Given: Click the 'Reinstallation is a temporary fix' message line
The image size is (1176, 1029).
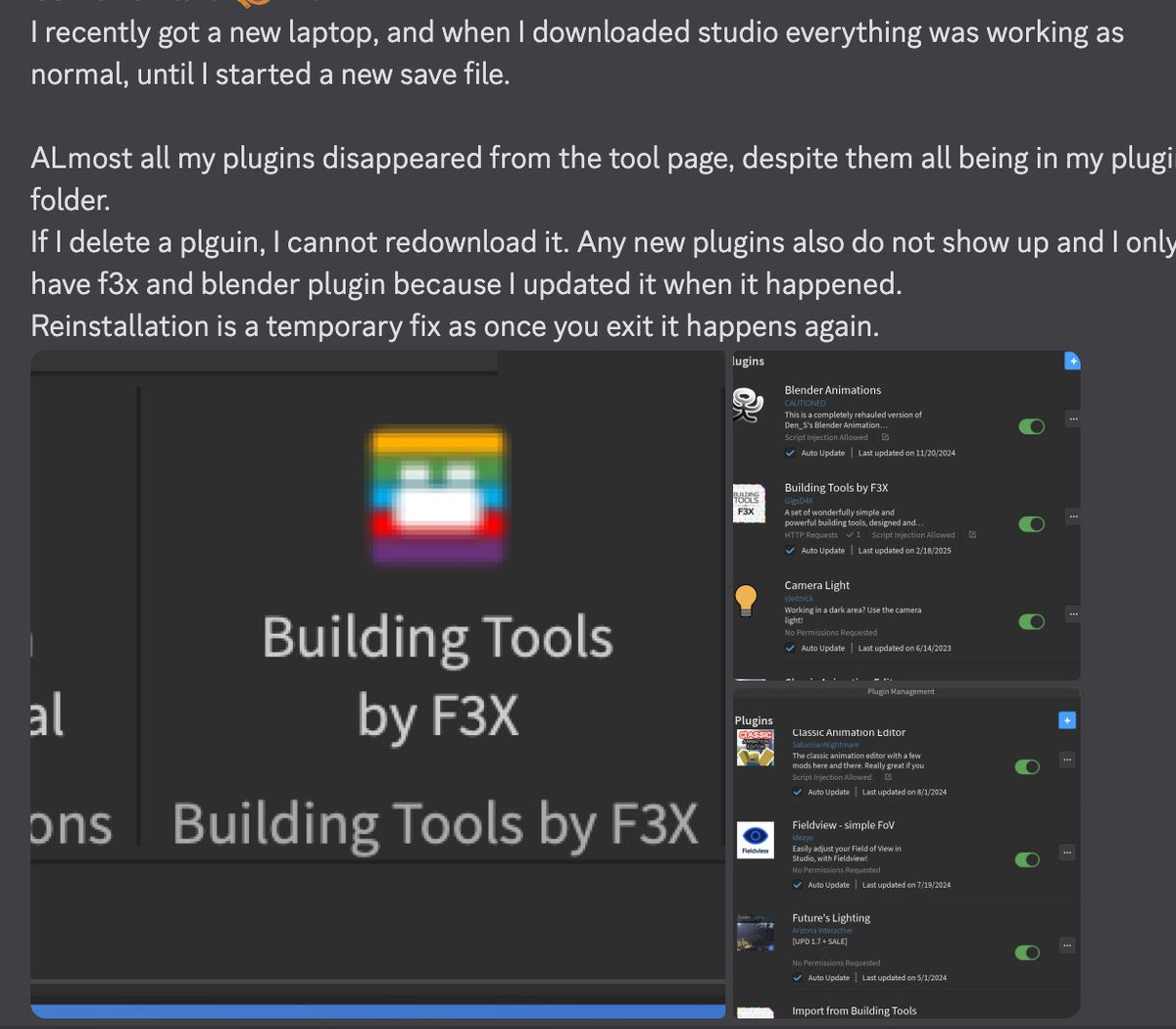Looking at the screenshot, I should (x=455, y=325).
